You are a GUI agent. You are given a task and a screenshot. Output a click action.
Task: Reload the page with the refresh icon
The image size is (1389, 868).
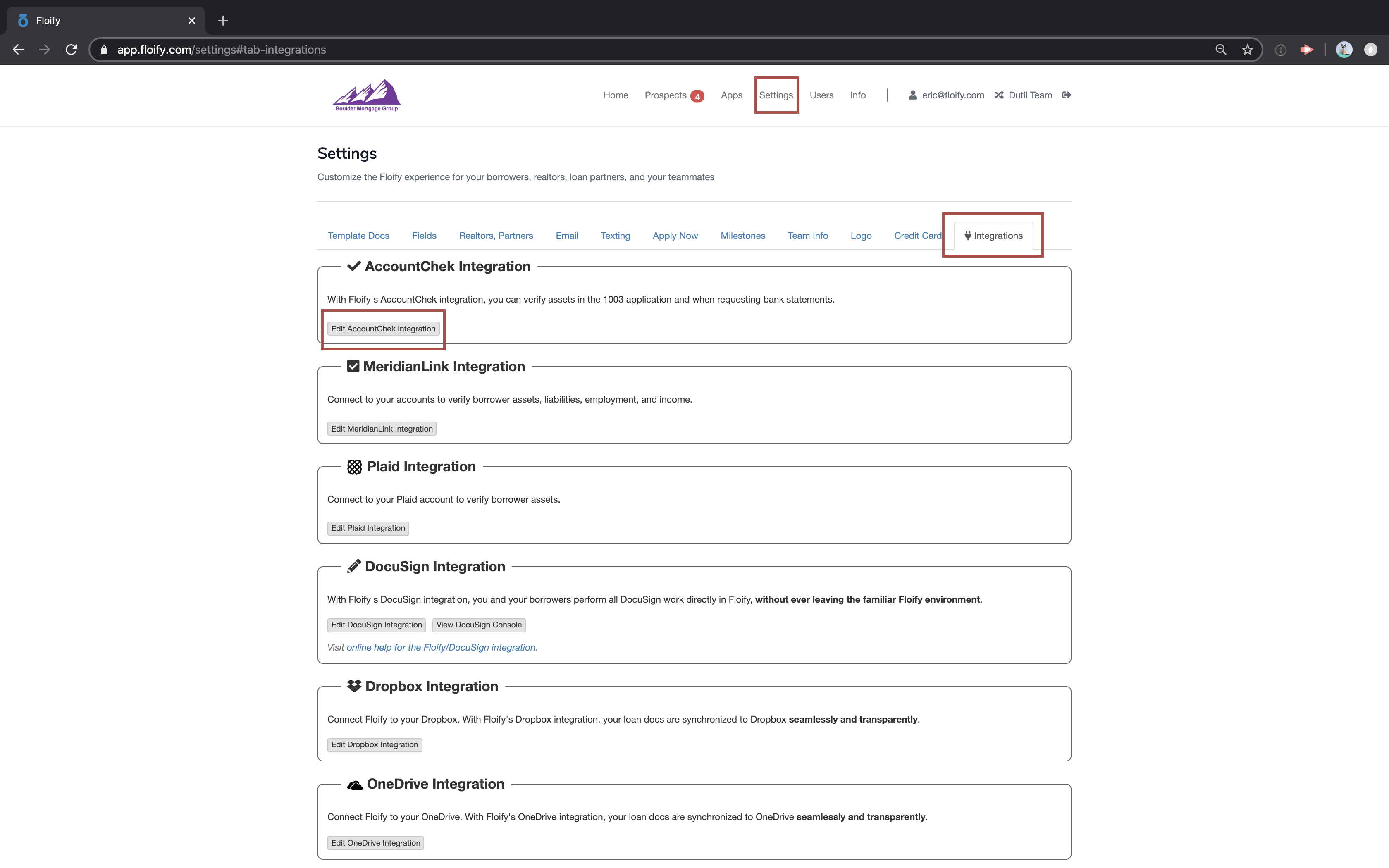point(71,50)
